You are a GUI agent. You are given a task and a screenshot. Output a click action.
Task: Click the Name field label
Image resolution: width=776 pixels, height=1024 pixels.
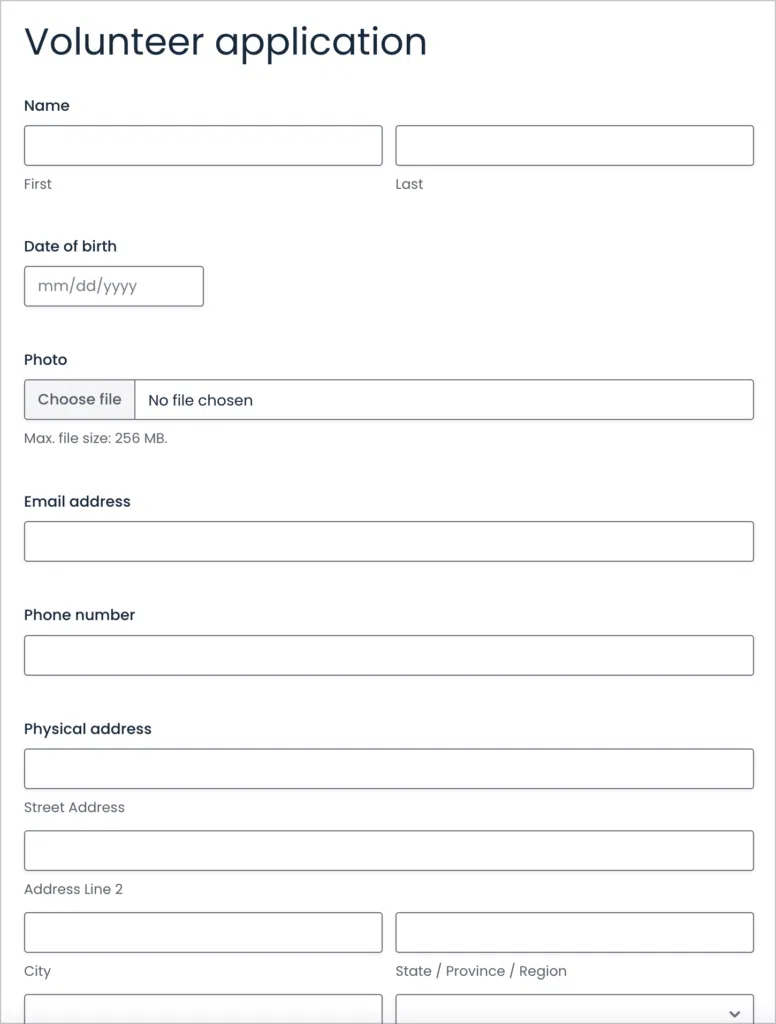(x=46, y=105)
